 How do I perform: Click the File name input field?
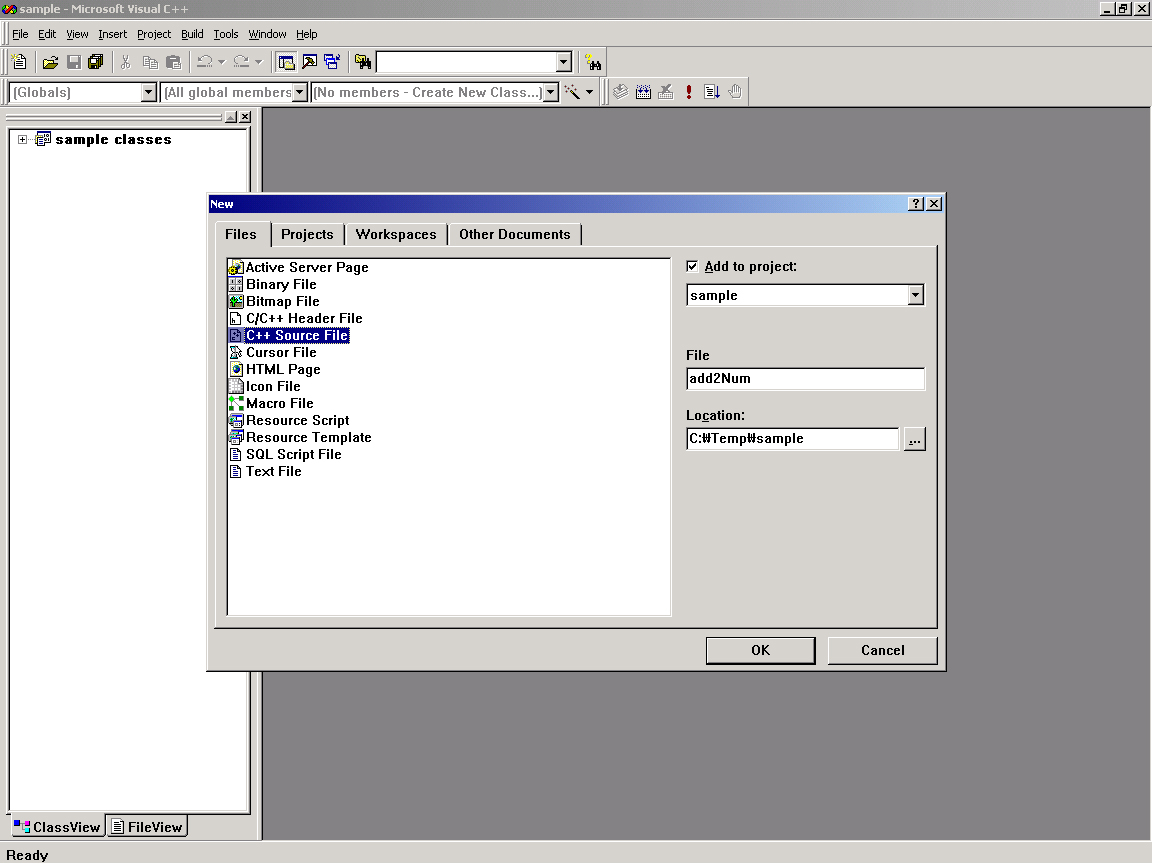[x=805, y=379]
